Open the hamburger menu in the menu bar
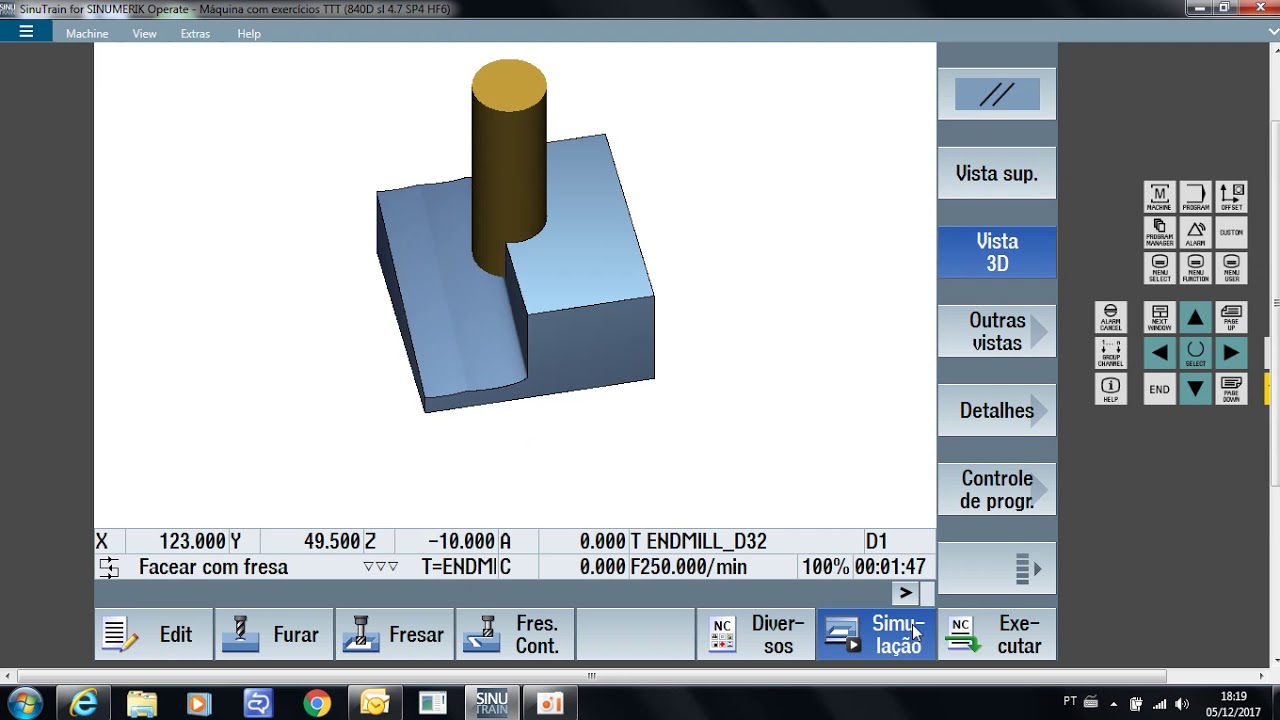Image resolution: width=1280 pixels, height=720 pixels. click(x=26, y=32)
